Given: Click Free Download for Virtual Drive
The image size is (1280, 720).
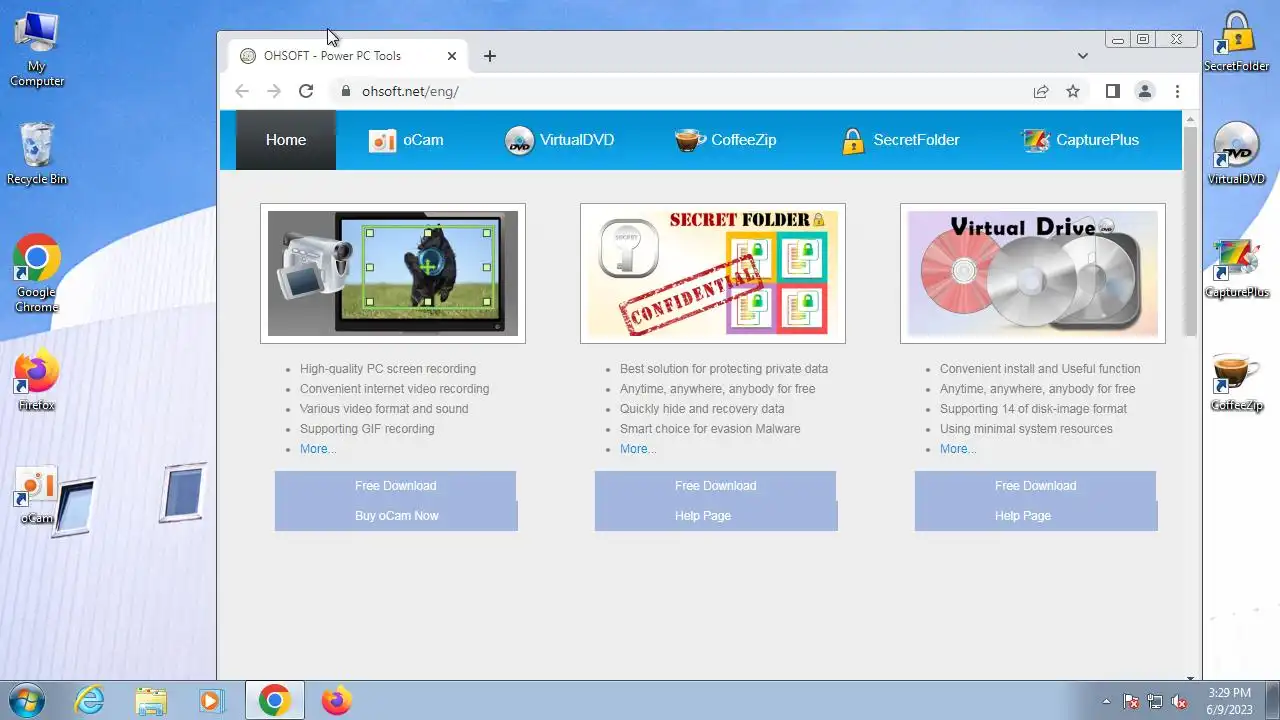Looking at the screenshot, I should click(1035, 486).
